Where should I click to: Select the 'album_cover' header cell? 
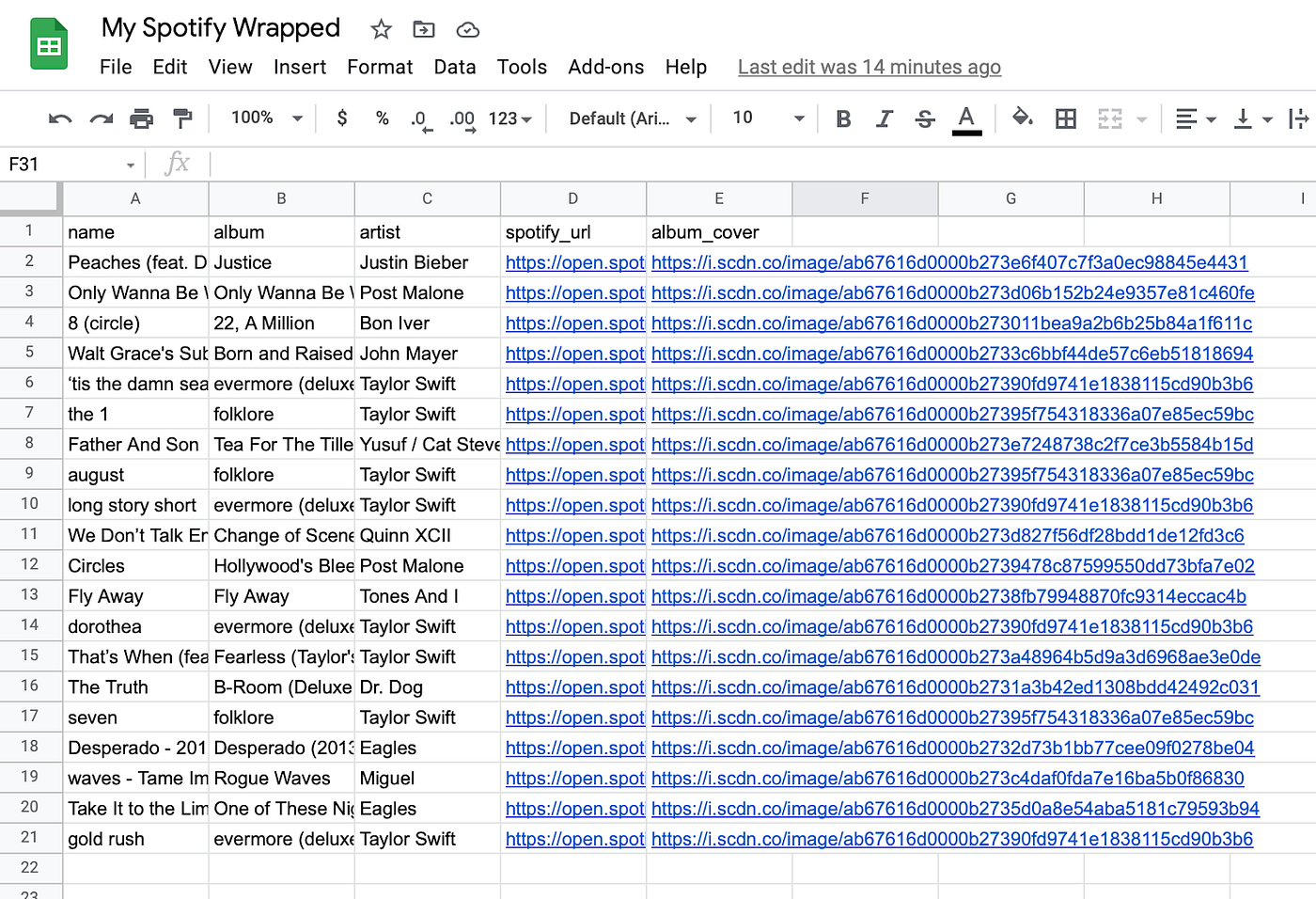[x=719, y=232]
